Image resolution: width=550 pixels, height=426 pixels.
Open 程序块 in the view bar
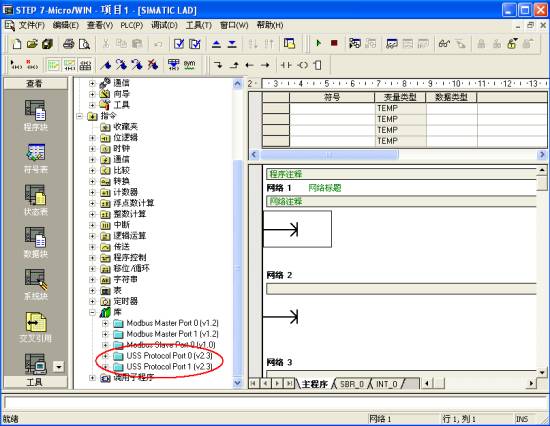point(35,116)
